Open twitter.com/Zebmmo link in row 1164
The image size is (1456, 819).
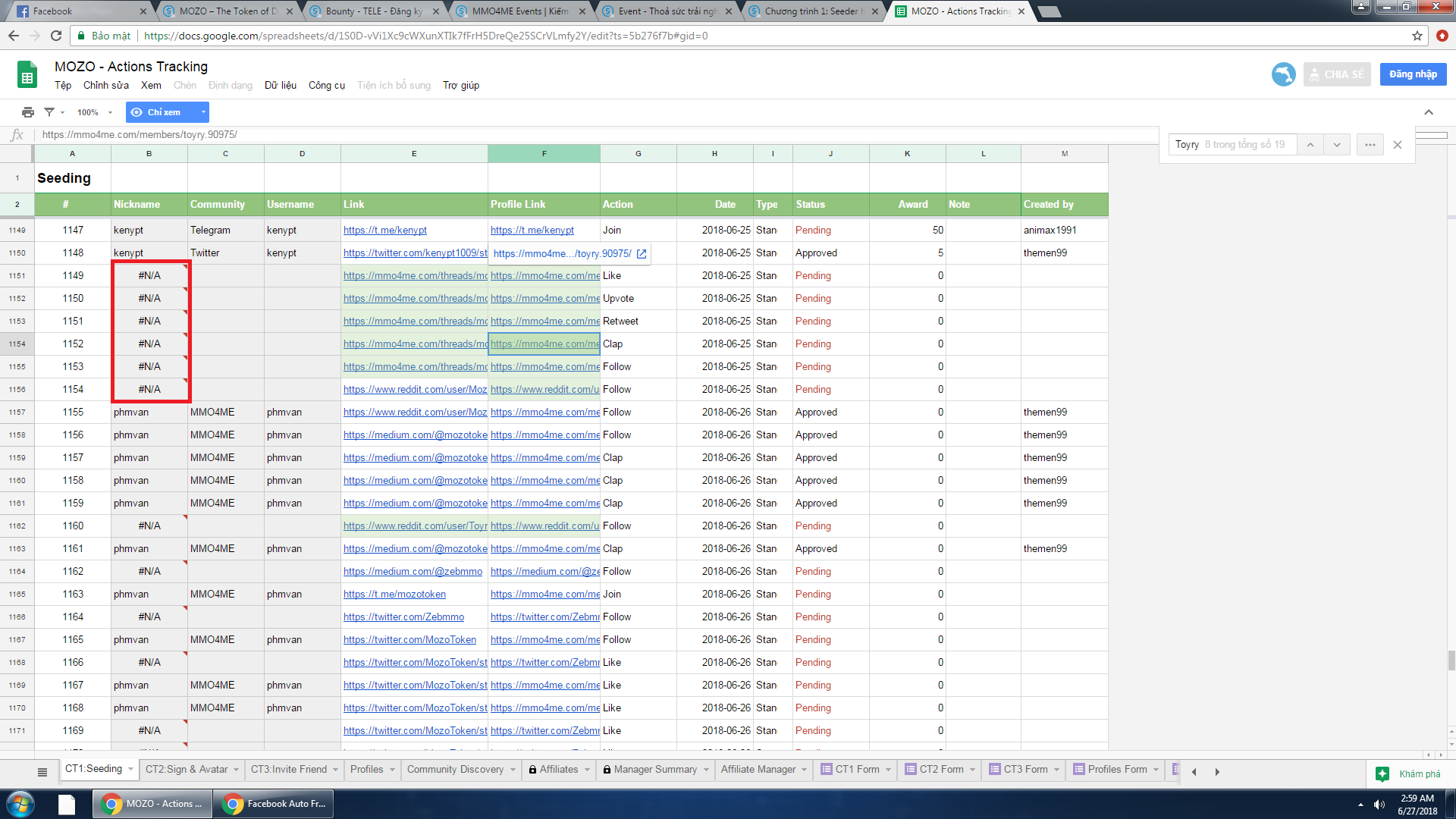(403, 617)
